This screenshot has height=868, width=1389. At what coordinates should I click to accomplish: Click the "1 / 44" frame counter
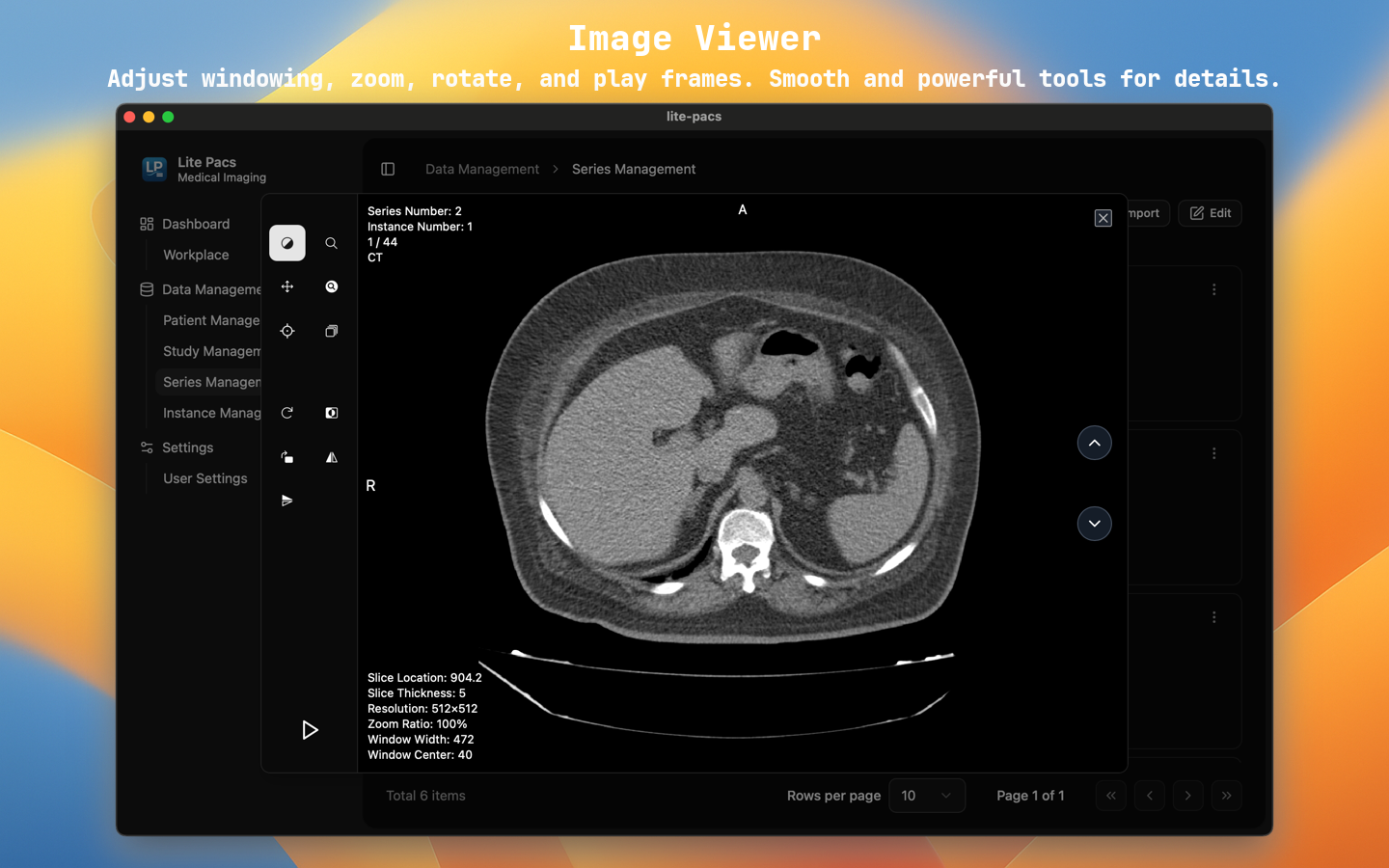pyautogui.click(x=382, y=242)
